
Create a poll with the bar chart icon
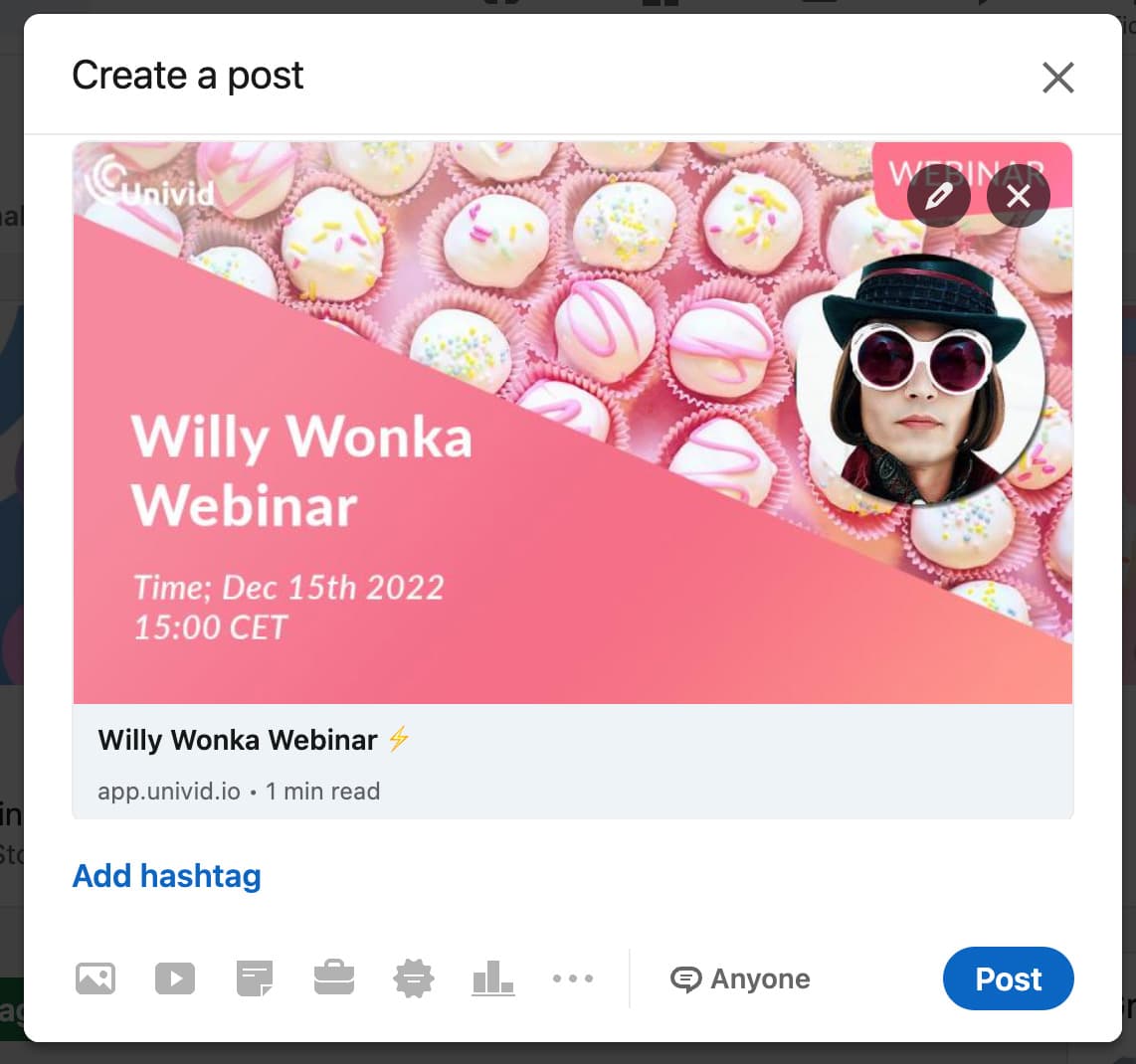[492, 978]
